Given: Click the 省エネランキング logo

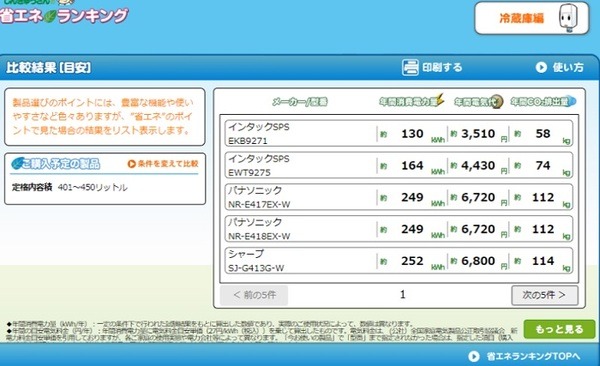Looking at the screenshot, I should pos(64,14).
